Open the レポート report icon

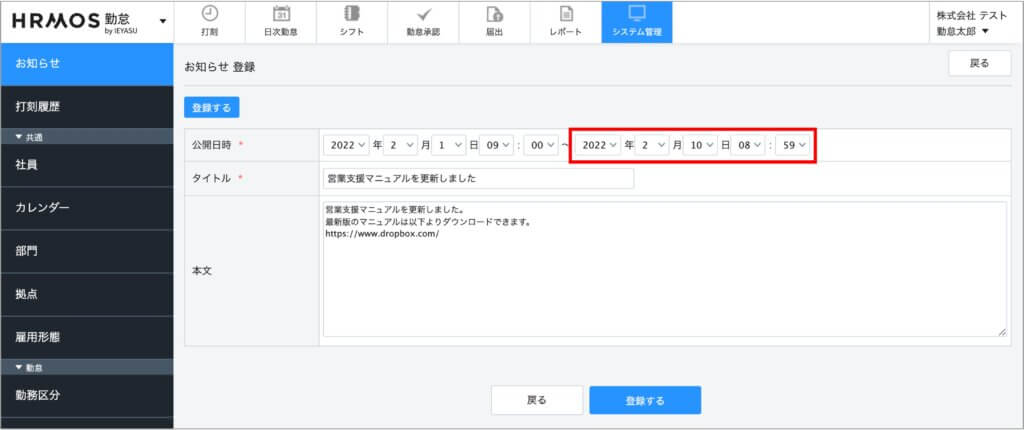coord(566,14)
